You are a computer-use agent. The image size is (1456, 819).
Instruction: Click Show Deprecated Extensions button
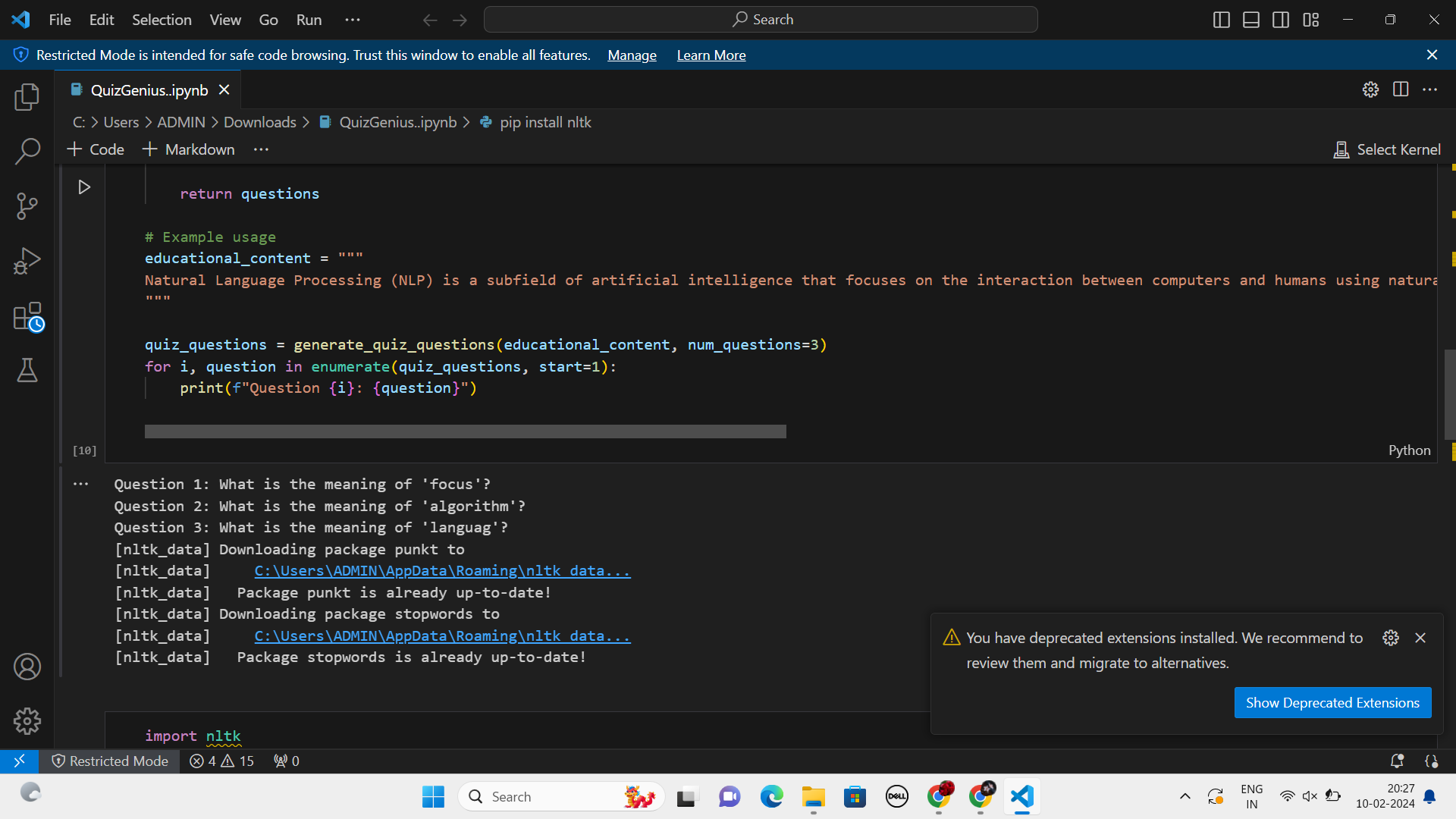(x=1332, y=703)
